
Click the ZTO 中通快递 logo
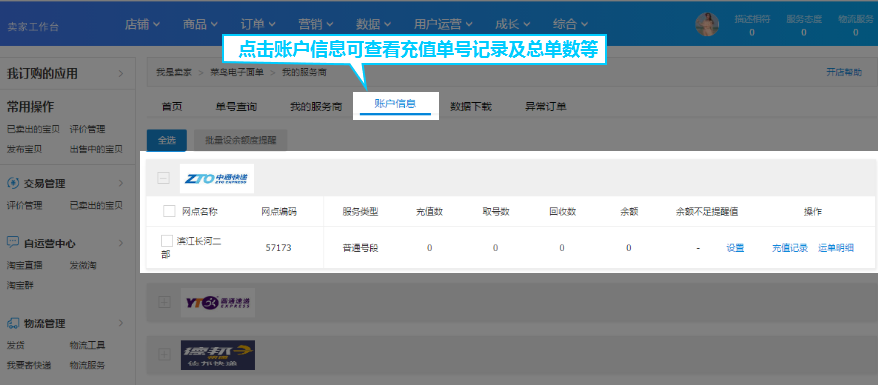pyautogui.click(x=217, y=179)
